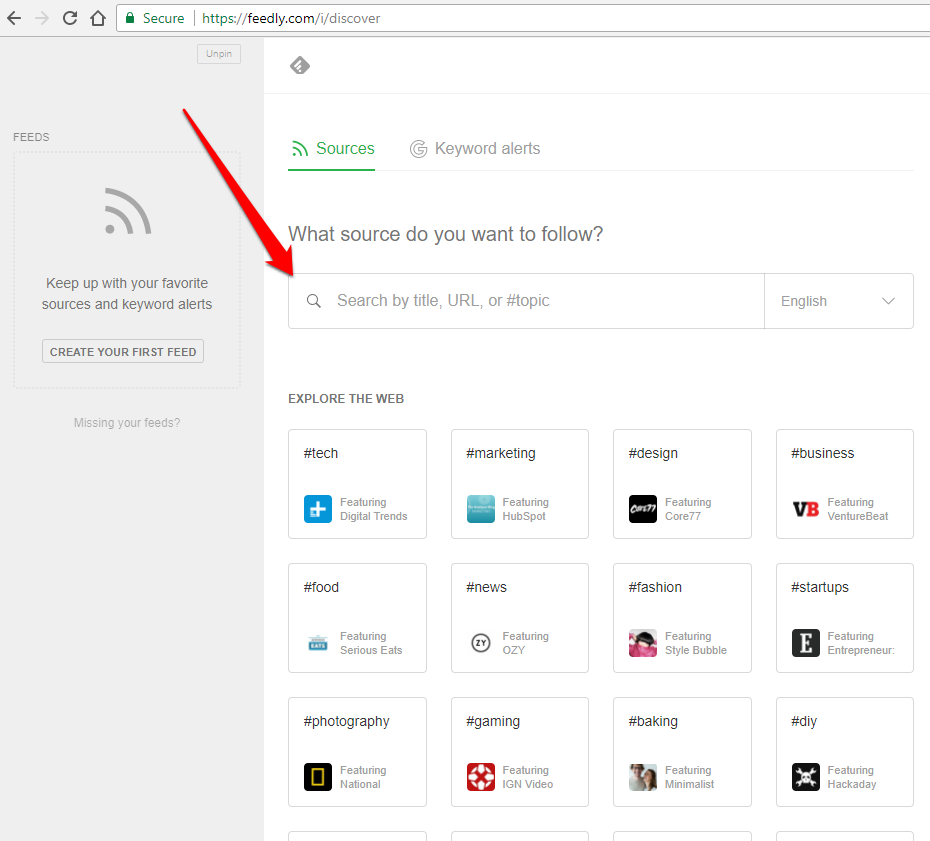Viewport: 930px width, 841px height.
Task: Open the #photography topic card
Action: [357, 751]
